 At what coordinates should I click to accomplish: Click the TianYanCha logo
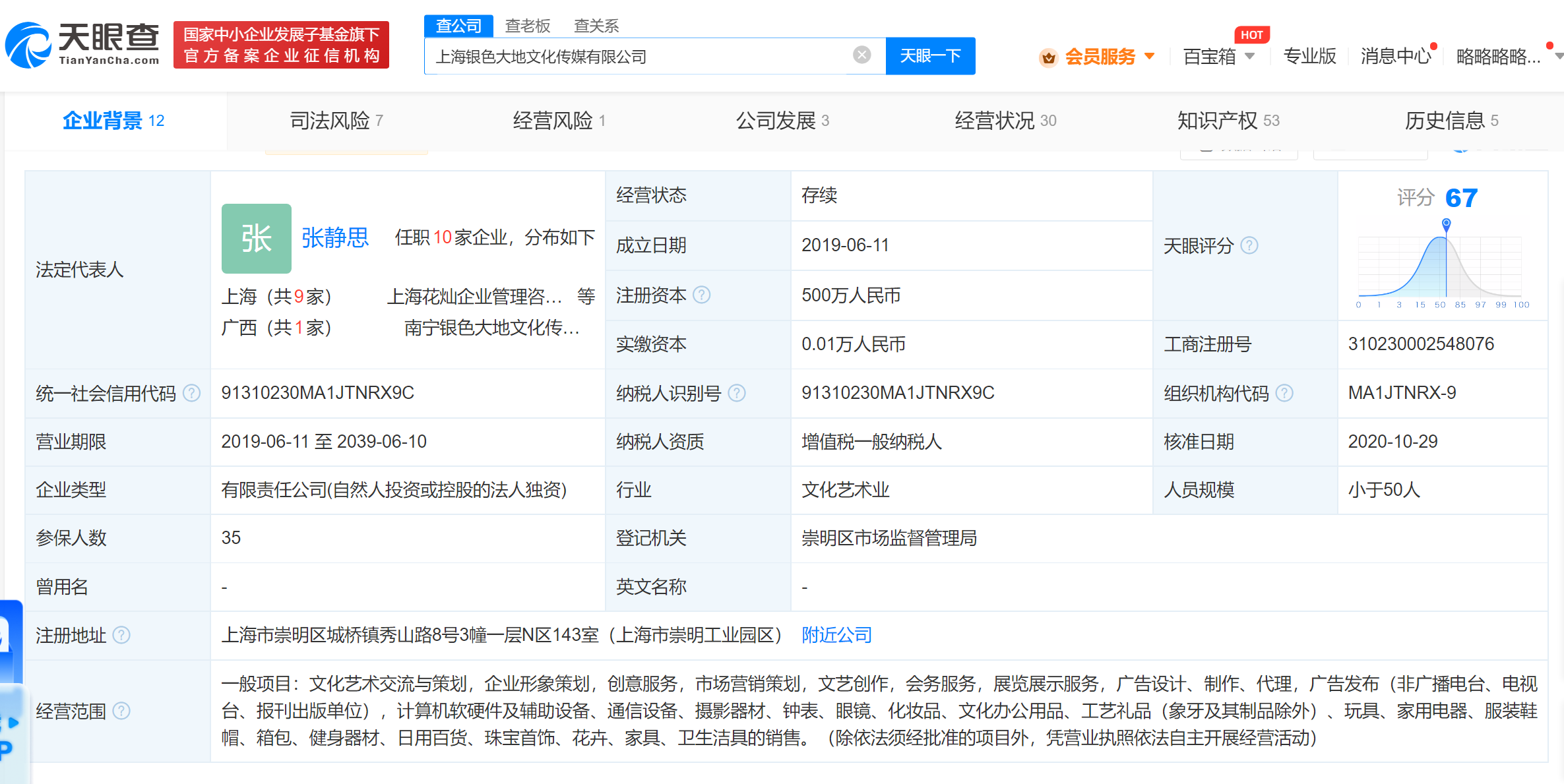[x=82, y=44]
